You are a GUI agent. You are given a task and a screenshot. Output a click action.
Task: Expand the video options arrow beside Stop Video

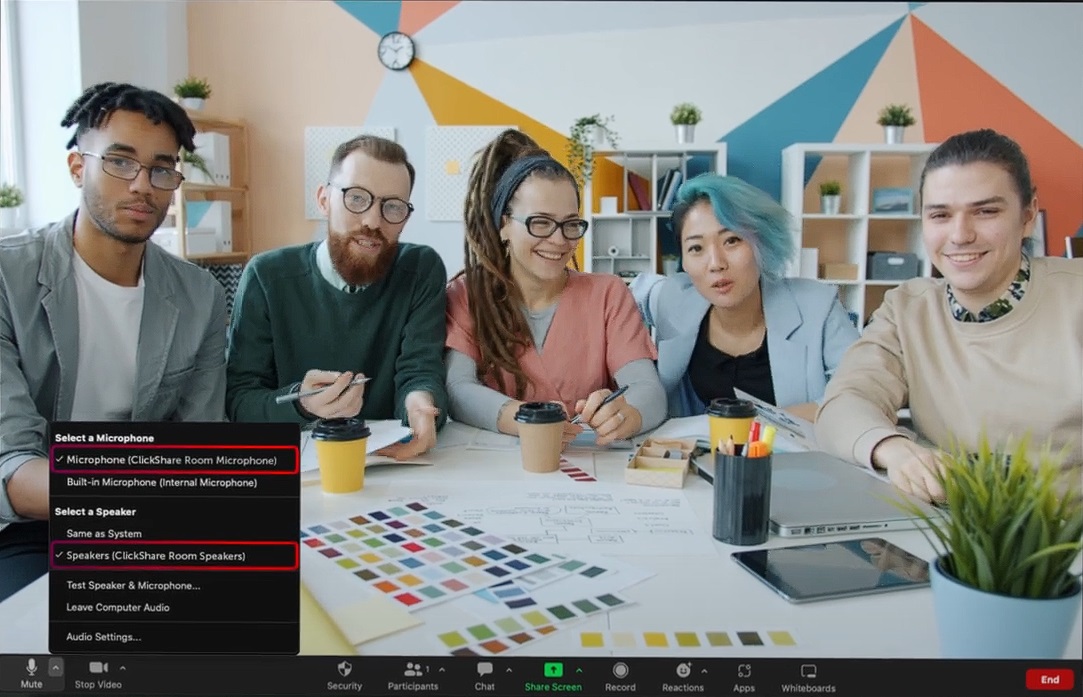pos(123,667)
